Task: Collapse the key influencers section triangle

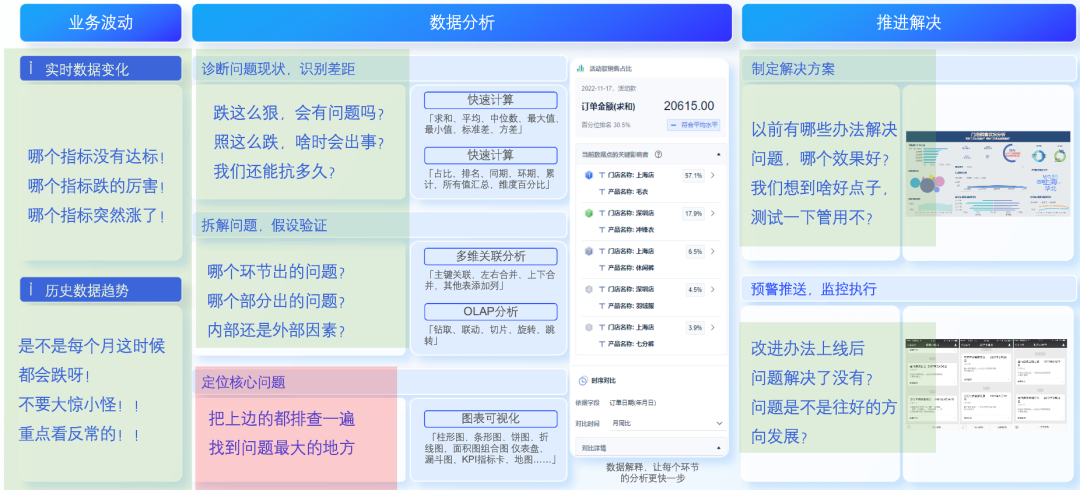Action: pyautogui.click(x=718, y=154)
